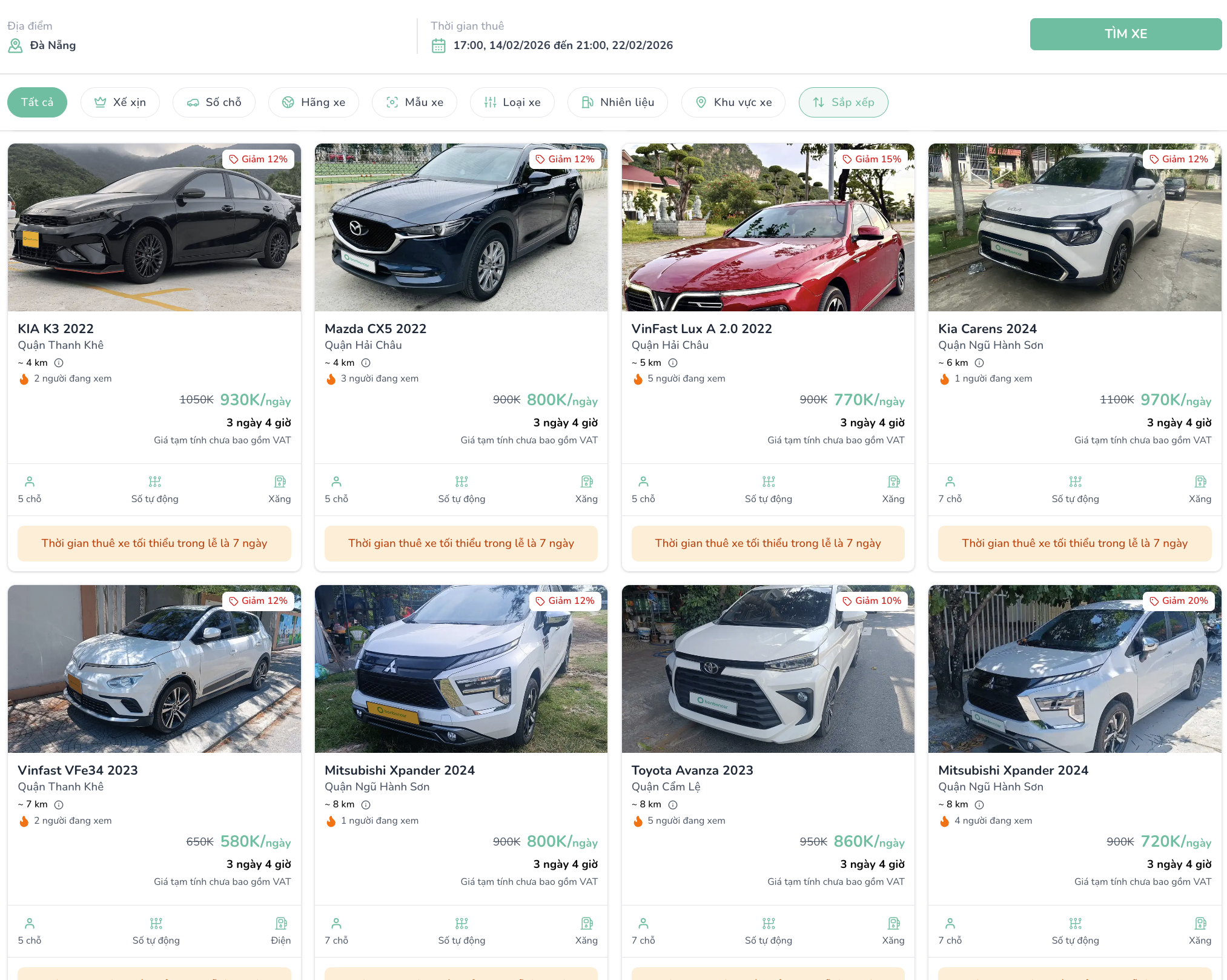Click the fuel icon on Mazda CX5 card
Image resolution: width=1227 pixels, height=980 pixels.
point(587,482)
